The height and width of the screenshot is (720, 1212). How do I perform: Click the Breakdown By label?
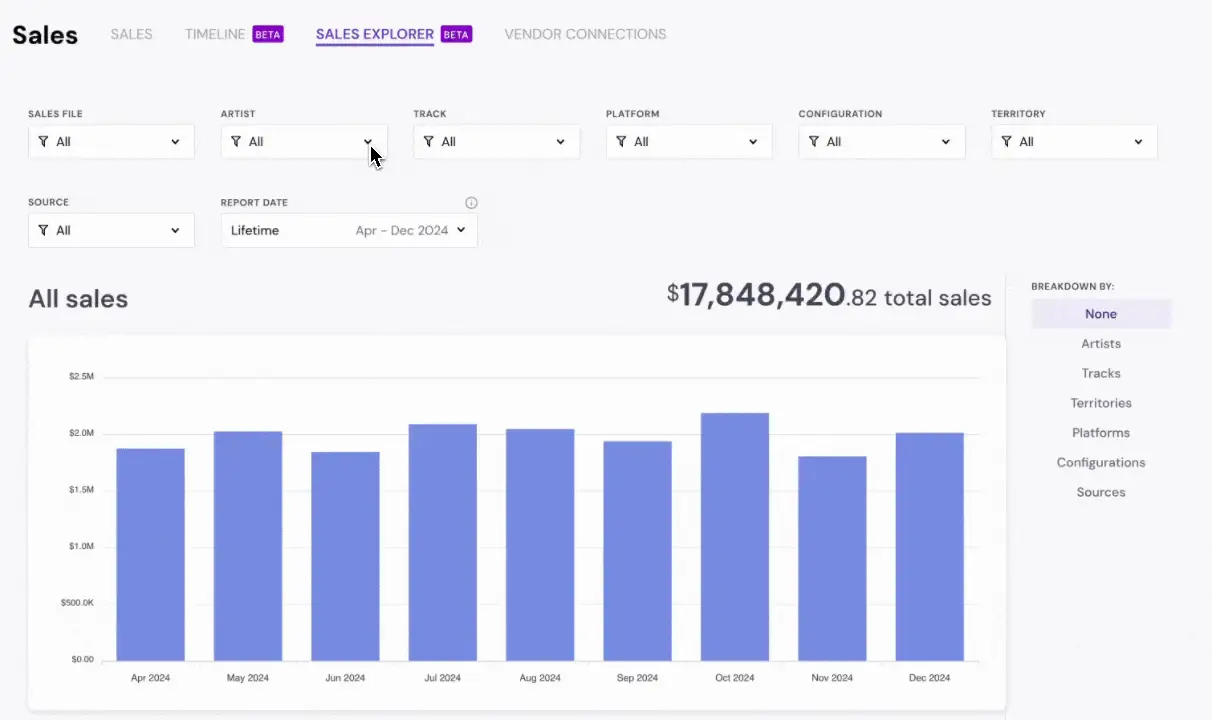point(1073,286)
